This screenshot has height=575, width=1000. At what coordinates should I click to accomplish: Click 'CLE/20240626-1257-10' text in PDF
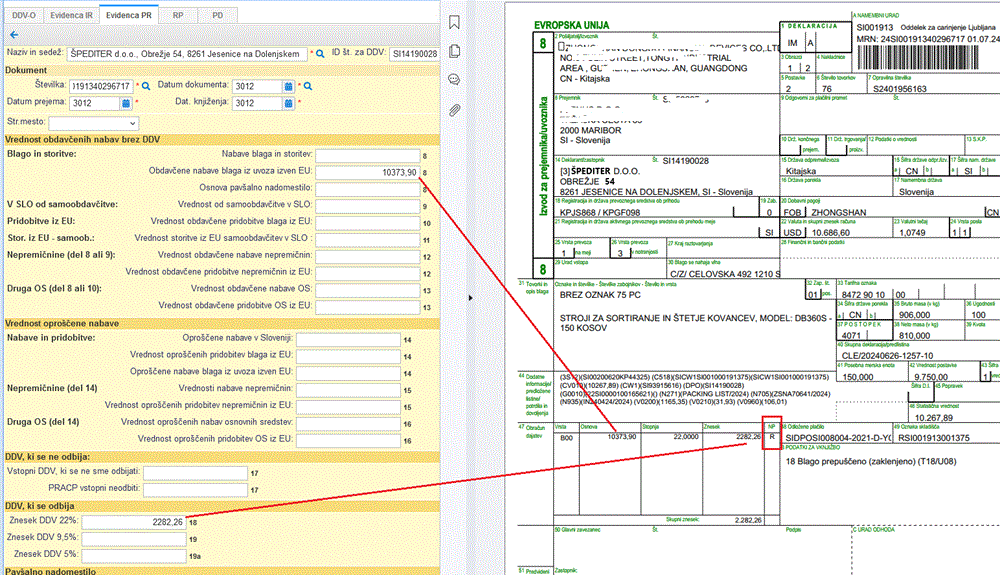coord(887,356)
